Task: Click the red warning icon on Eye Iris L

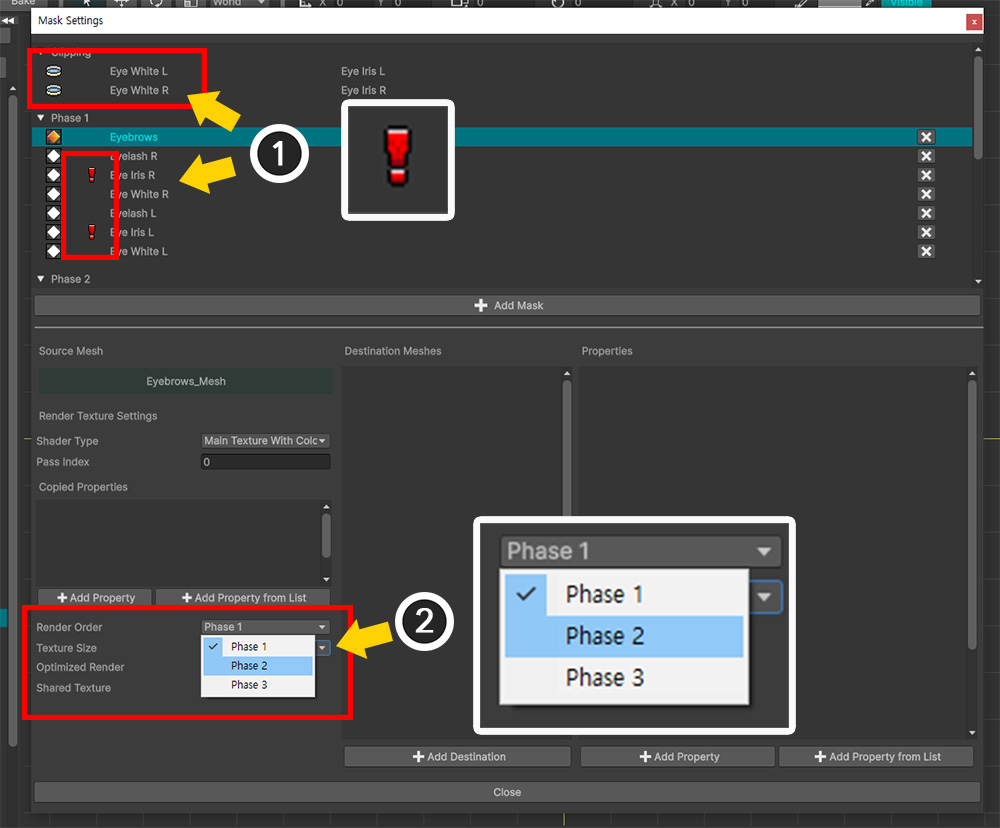Action: point(92,232)
